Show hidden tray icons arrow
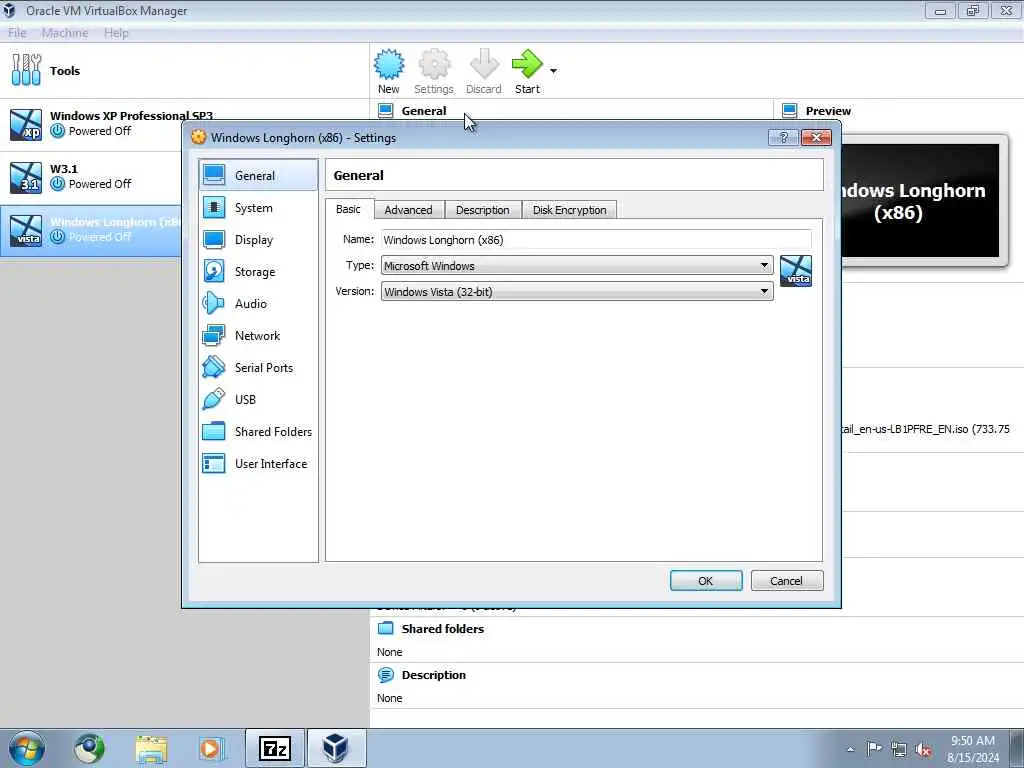Image resolution: width=1024 pixels, height=768 pixels. [850, 749]
